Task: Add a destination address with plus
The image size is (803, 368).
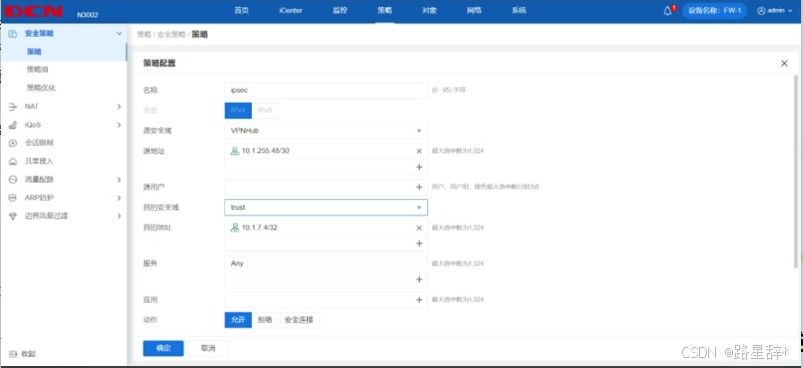Action: coord(419,244)
